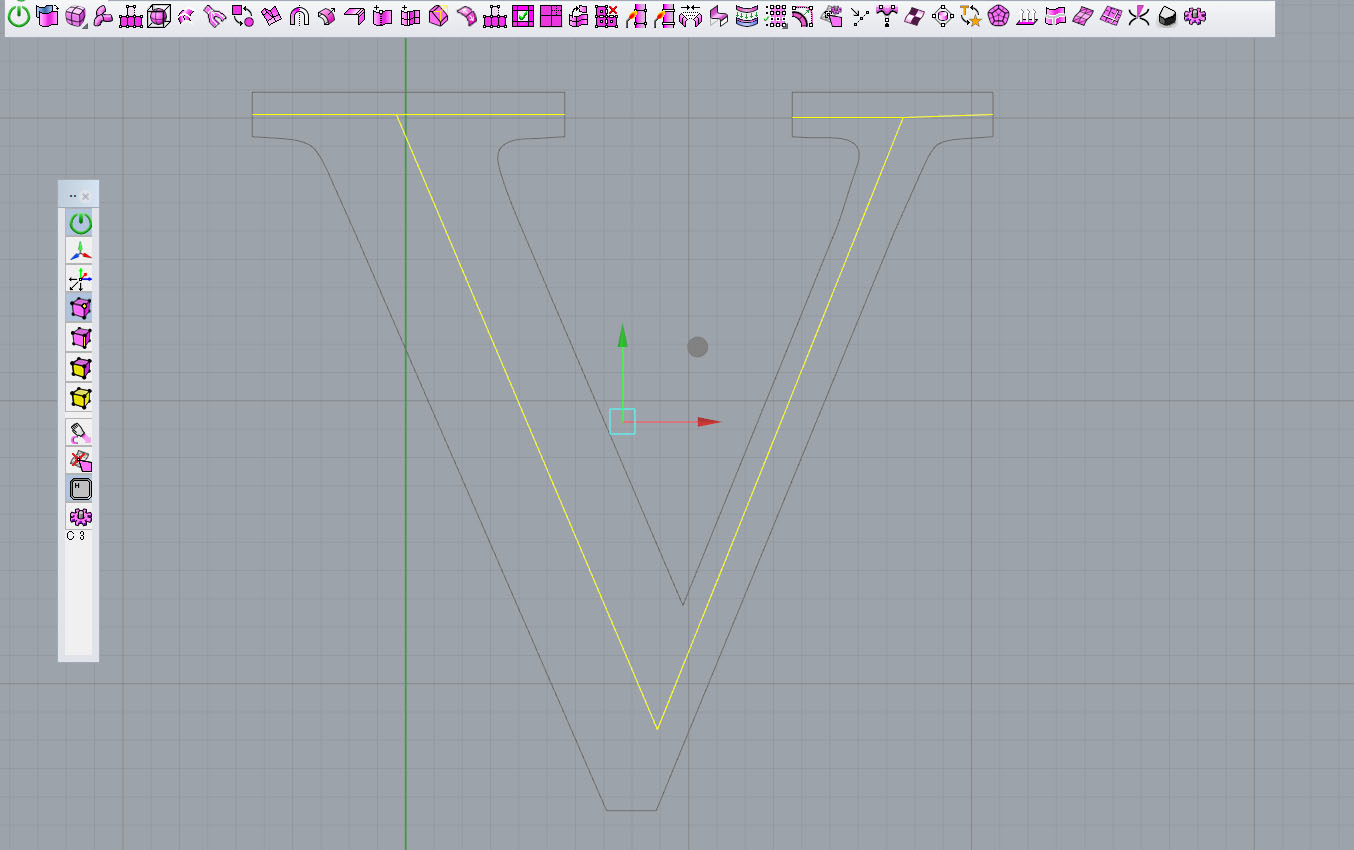1354x850 pixels.
Task: Select the layered surface with arrow icon
Action: pyautogui.click(x=577, y=17)
